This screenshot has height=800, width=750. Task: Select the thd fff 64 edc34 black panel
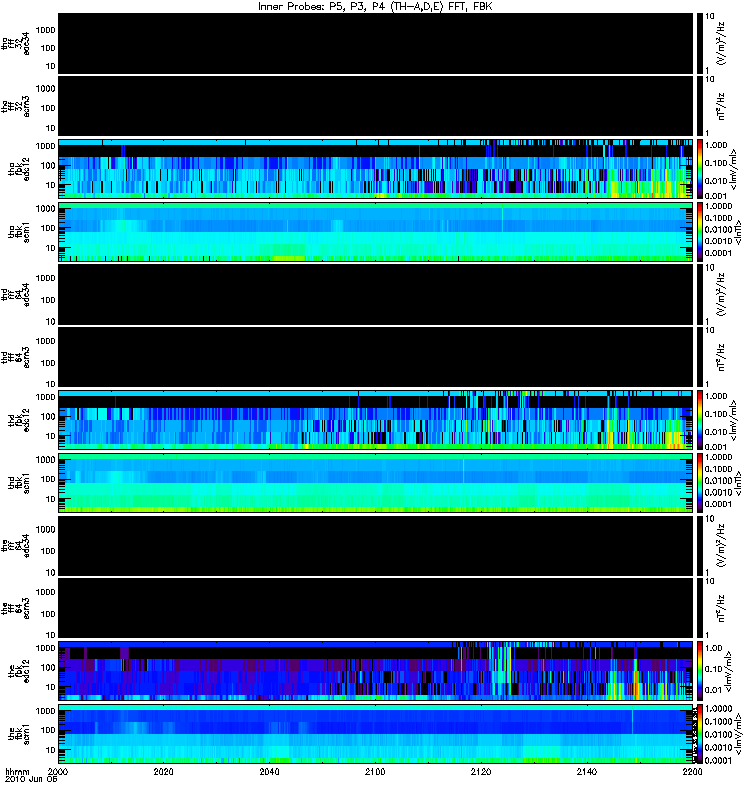coord(376,294)
